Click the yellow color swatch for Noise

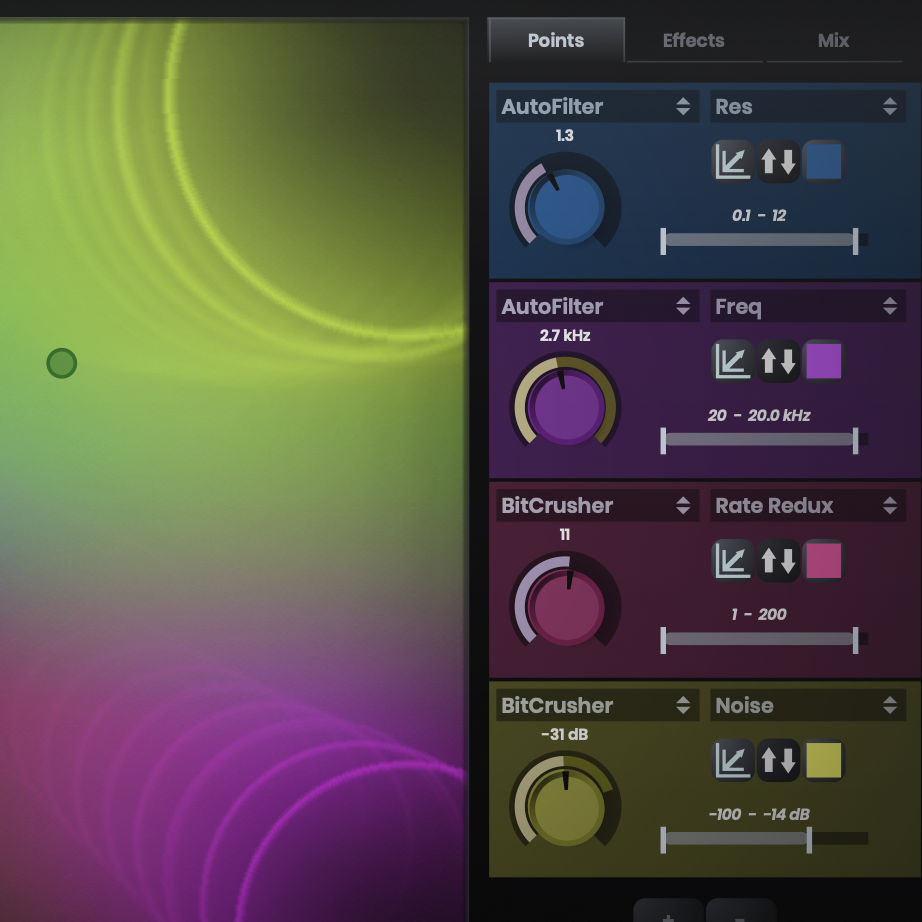pyautogui.click(x=823, y=760)
